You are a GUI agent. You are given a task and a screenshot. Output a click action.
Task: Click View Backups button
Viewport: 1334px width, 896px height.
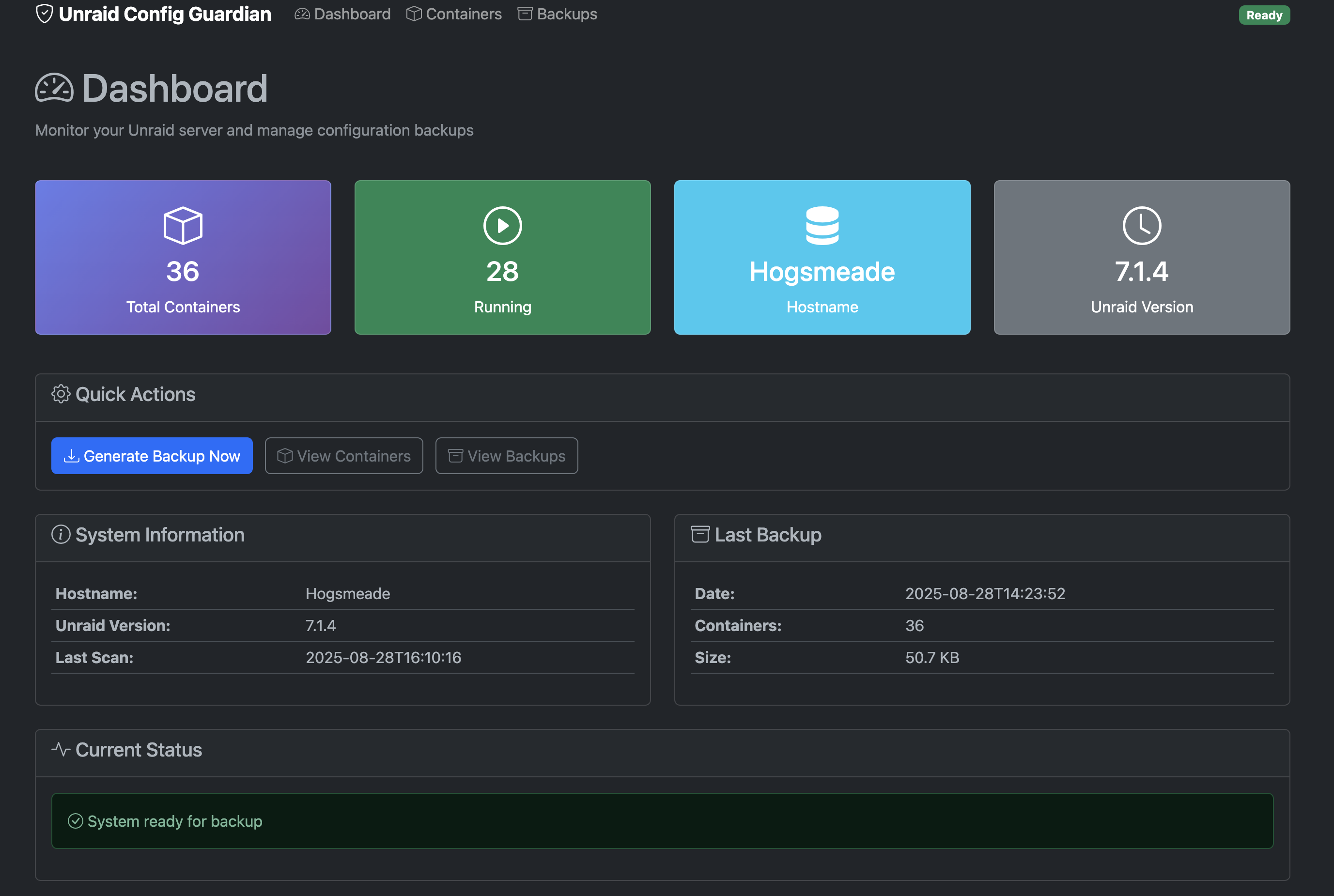pos(506,456)
